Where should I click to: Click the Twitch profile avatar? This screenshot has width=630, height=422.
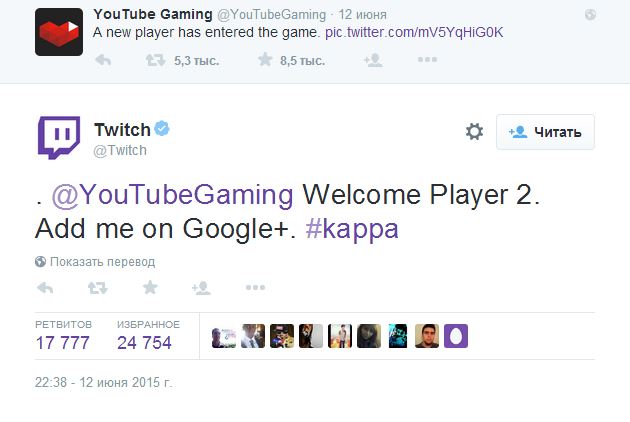[59, 137]
